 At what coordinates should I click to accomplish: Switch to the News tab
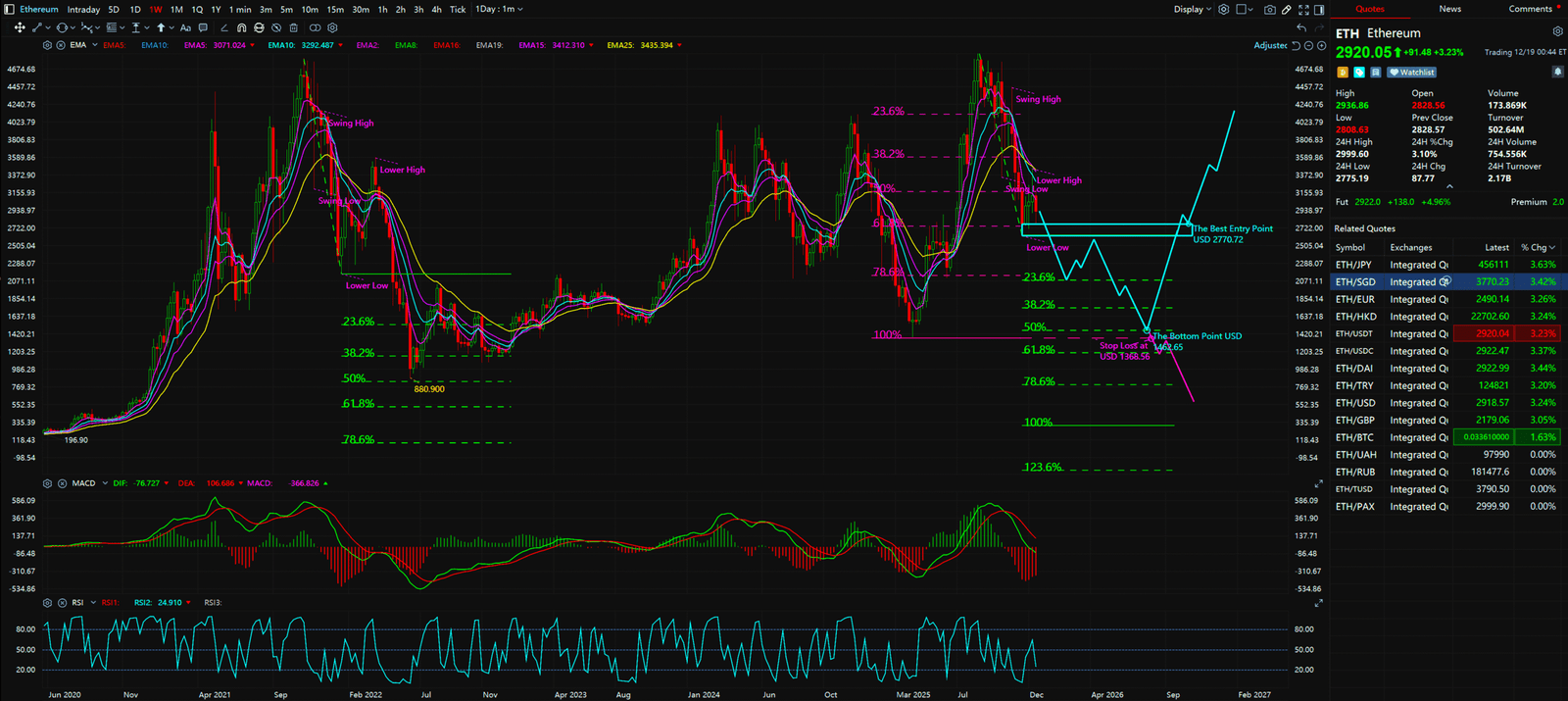coord(1449,9)
